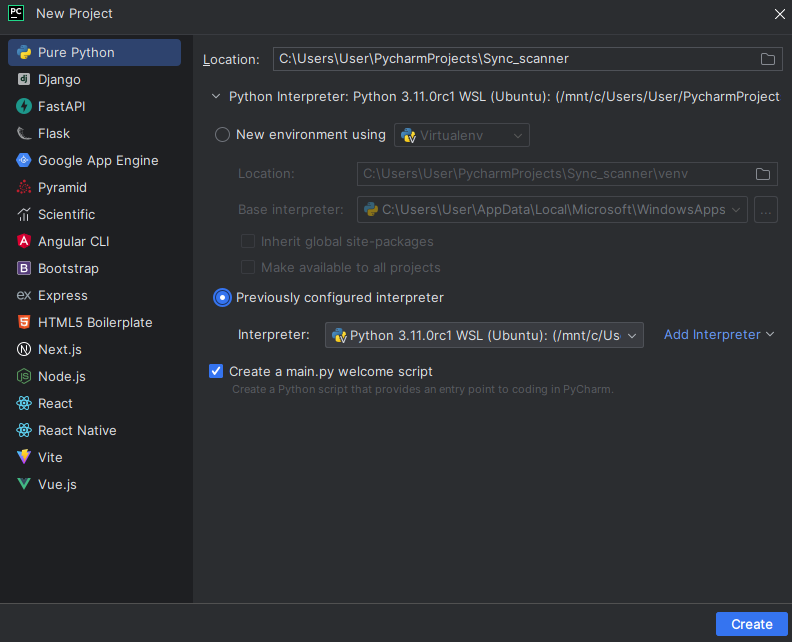
Task: Click the Bootstrap B icon
Action: pos(24,268)
